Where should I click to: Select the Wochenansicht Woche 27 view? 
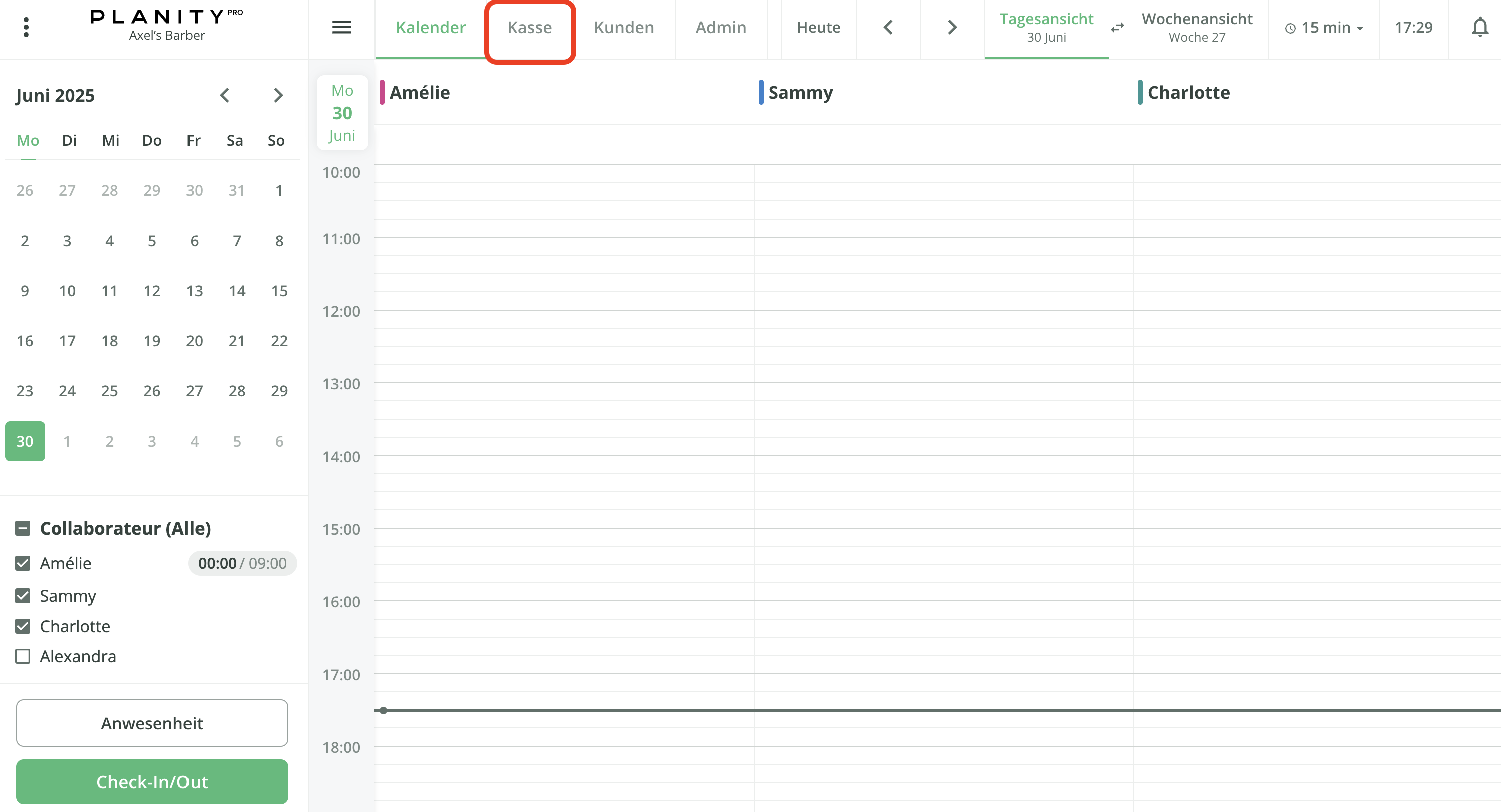pyautogui.click(x=1196, y=28)
